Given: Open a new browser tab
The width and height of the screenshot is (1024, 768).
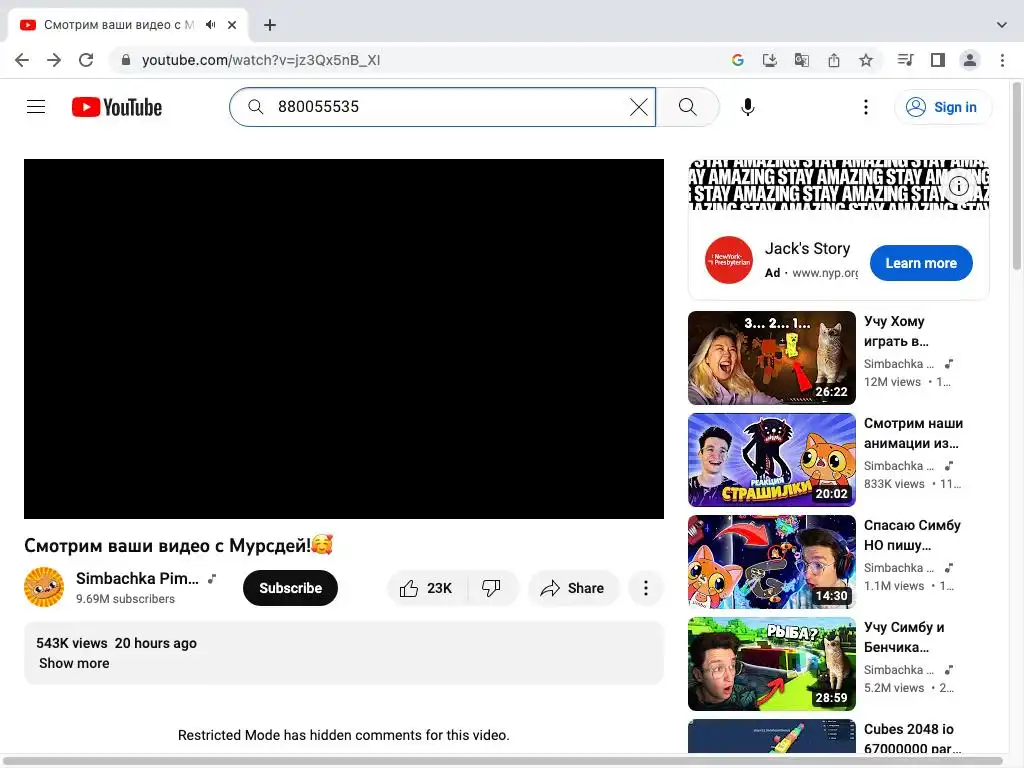Looking at the screenshot, I should point(270,25).
